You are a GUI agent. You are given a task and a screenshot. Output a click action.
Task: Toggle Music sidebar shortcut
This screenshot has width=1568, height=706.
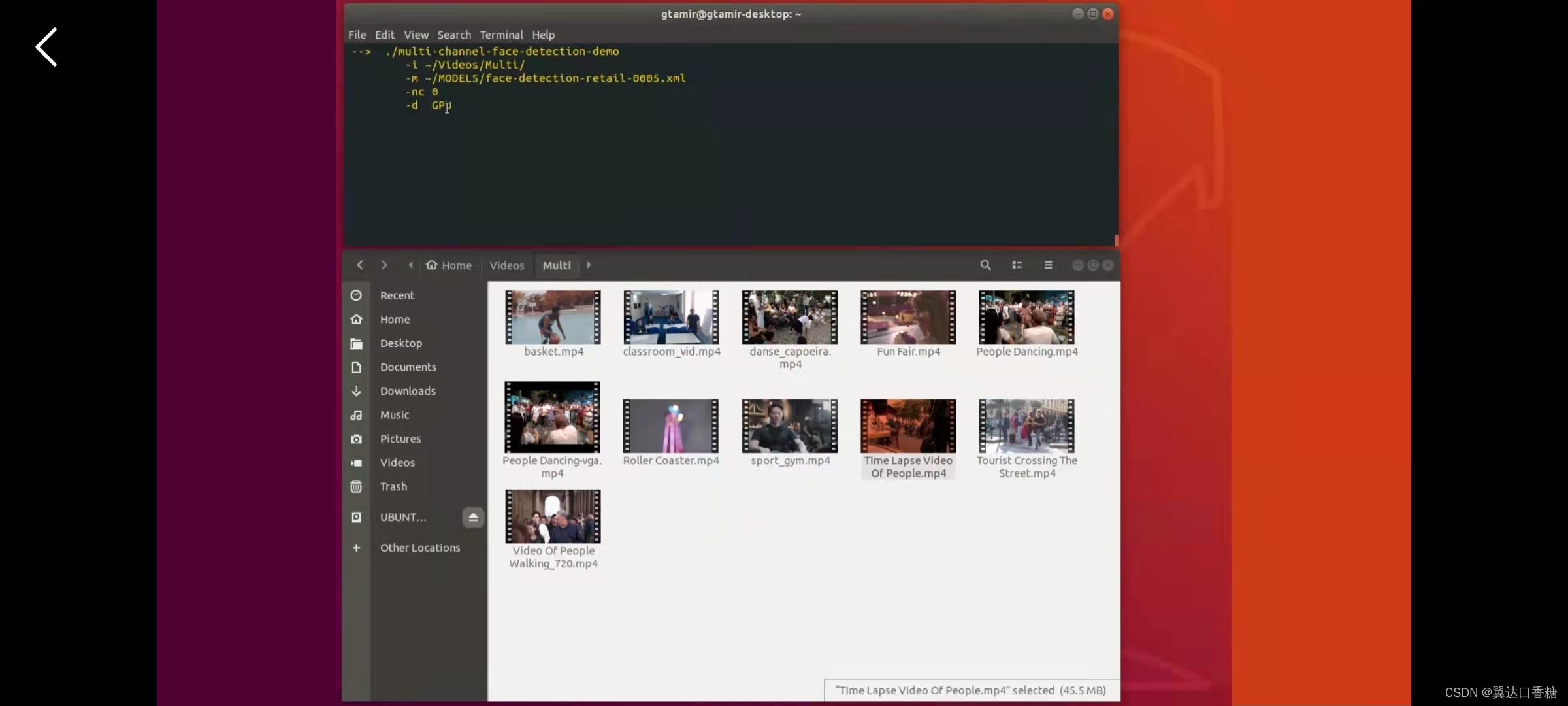[394, 414]
